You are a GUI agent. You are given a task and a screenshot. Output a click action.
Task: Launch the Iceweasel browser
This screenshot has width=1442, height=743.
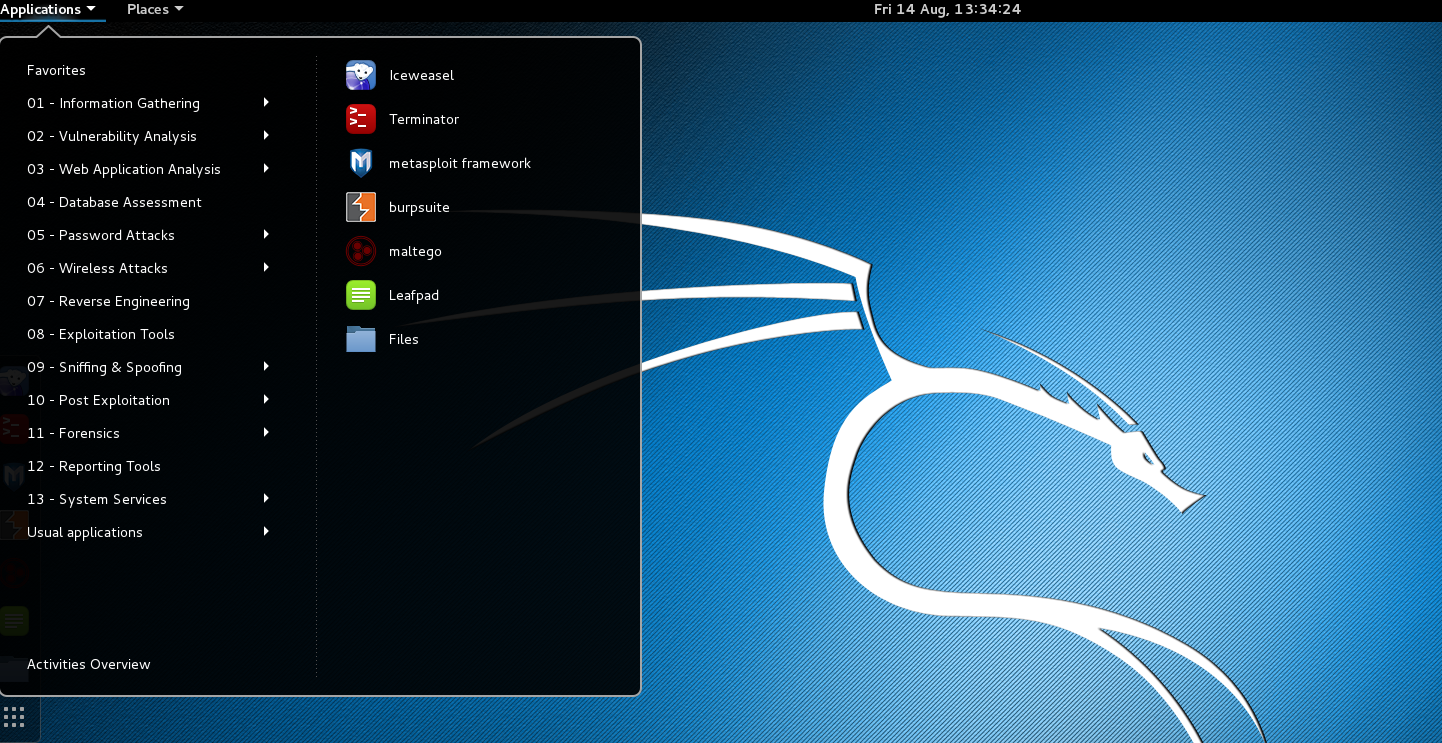(420, 75)
